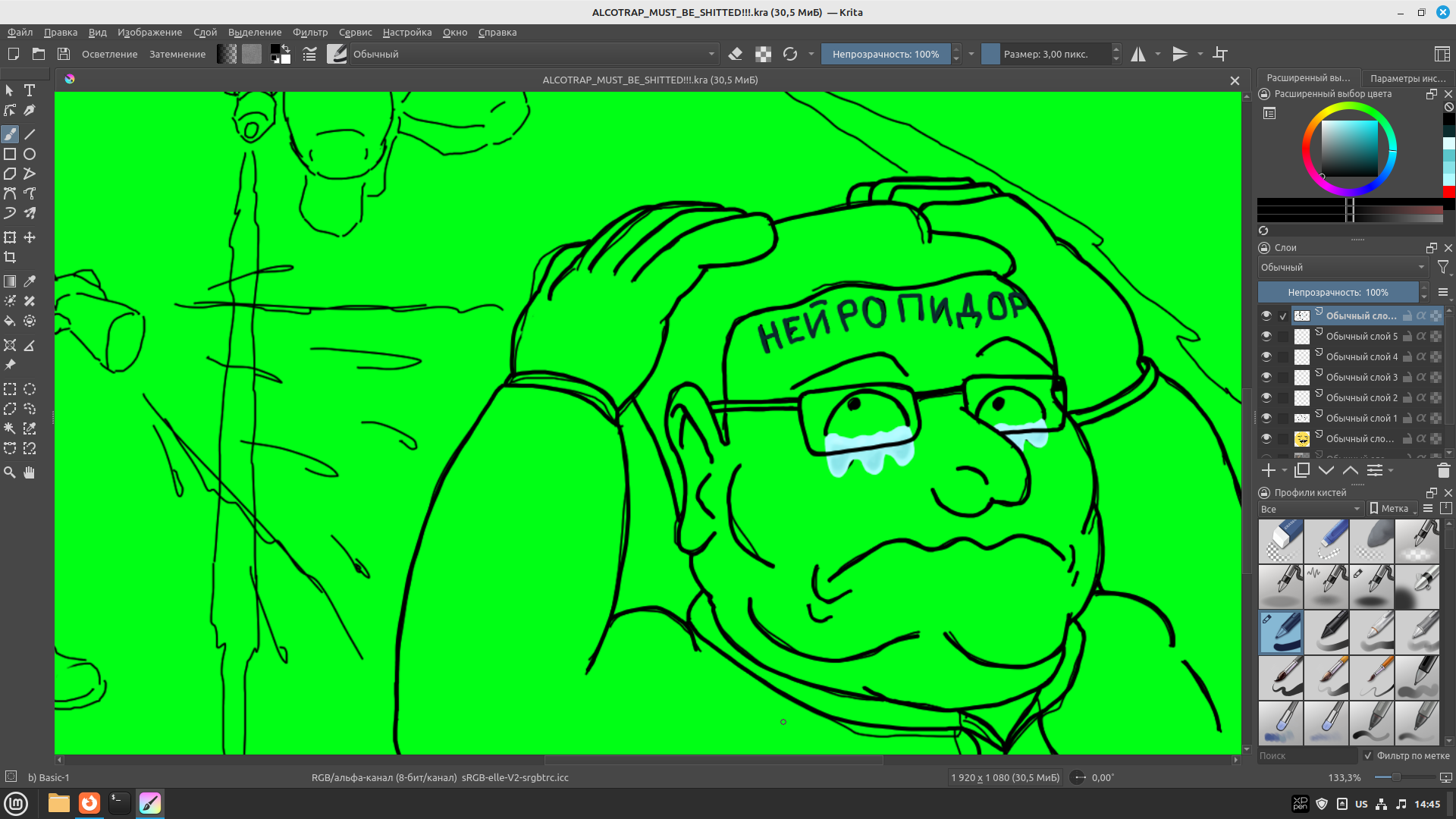This screenshot has width=1456, height=819.
Task: Click the Непрозрачность 100% toolbar slider
Action: [x=885, y=54]
